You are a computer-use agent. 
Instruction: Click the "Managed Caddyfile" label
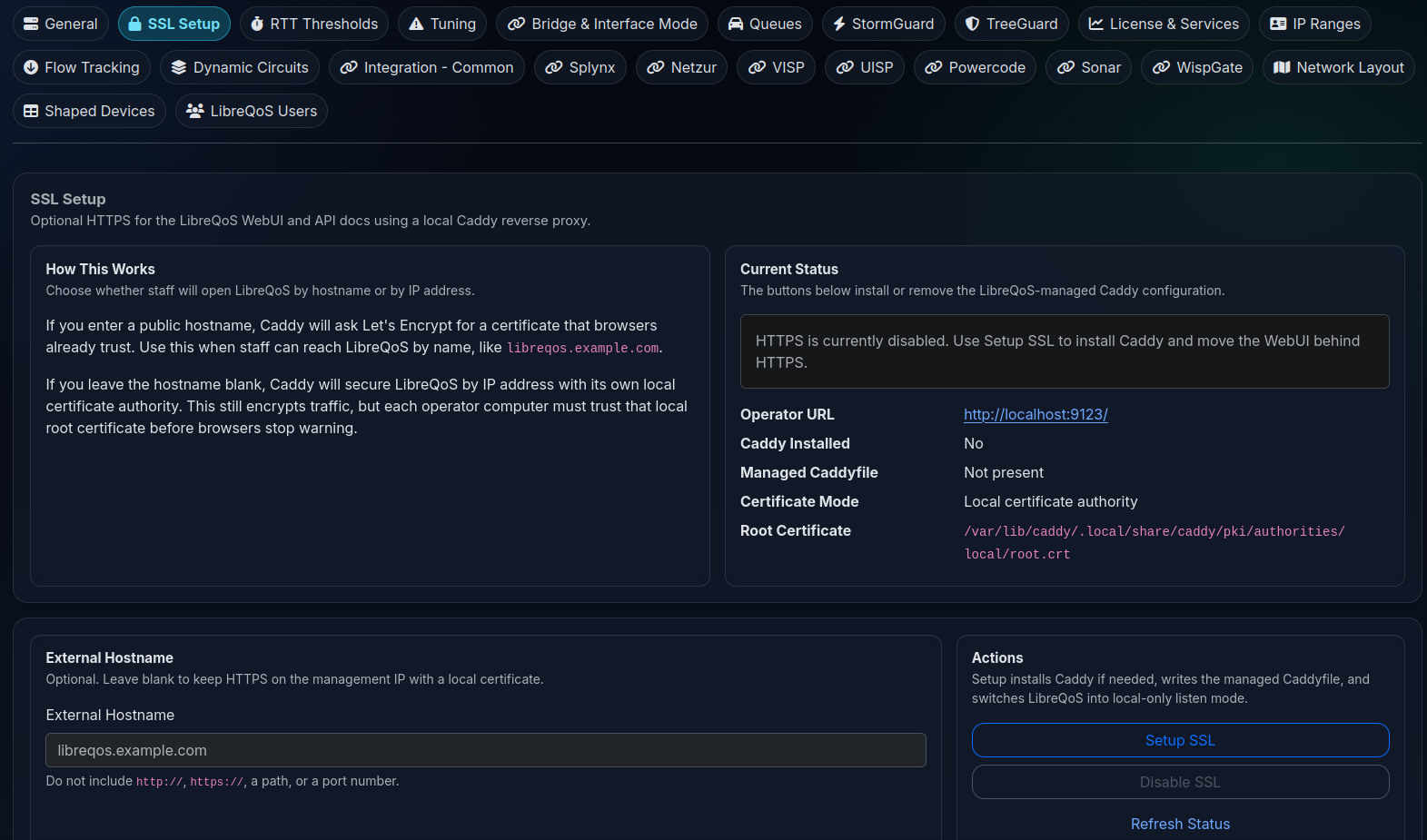coord(809,472)
